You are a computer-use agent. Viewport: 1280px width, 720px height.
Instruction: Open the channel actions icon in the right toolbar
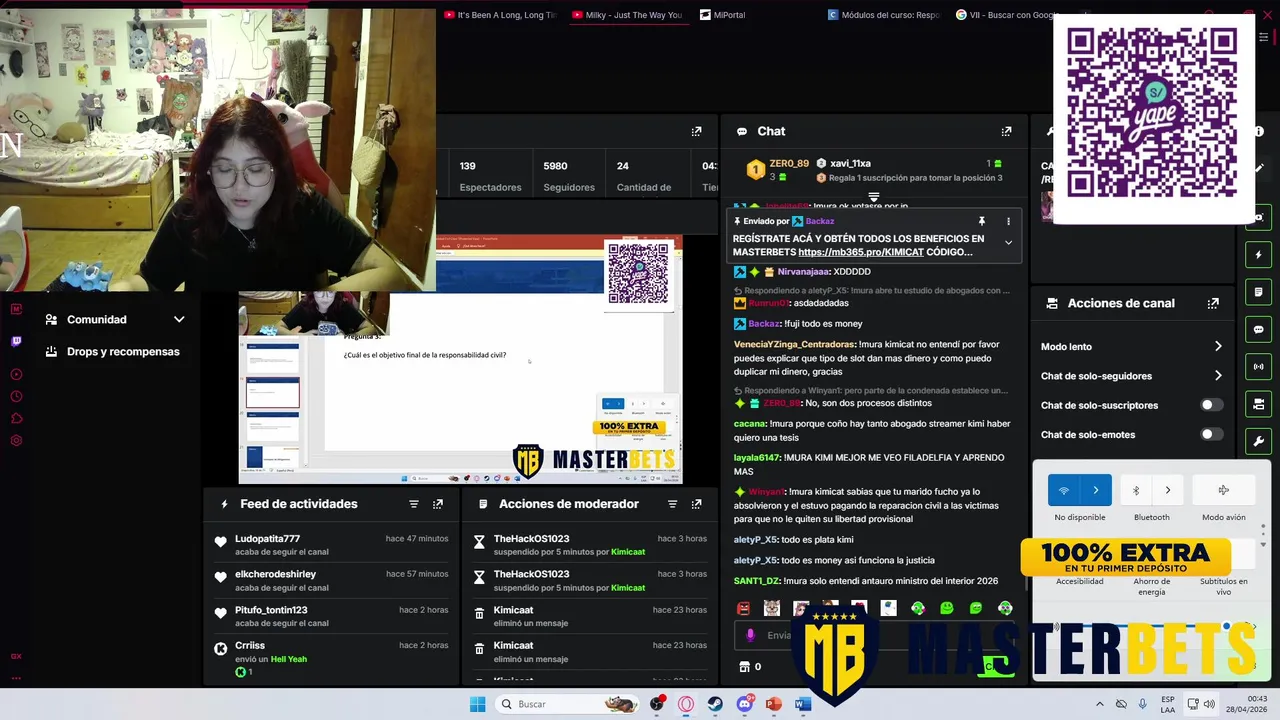point(1259,404)
